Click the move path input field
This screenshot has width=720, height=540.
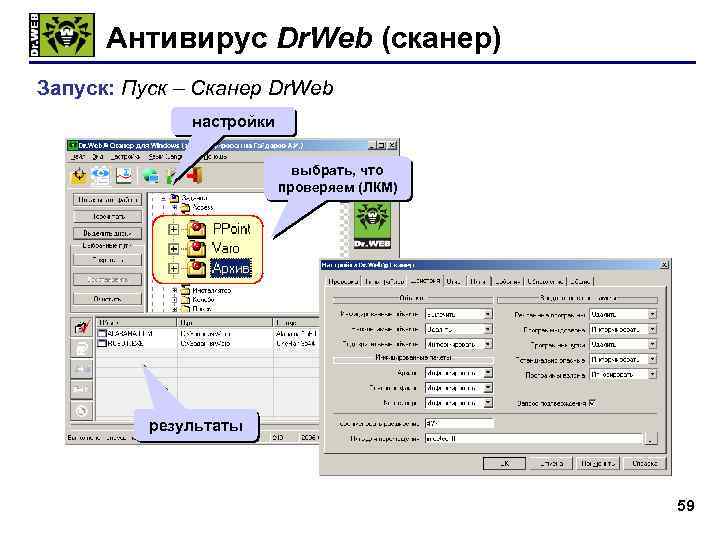click(x=534, y=439)
